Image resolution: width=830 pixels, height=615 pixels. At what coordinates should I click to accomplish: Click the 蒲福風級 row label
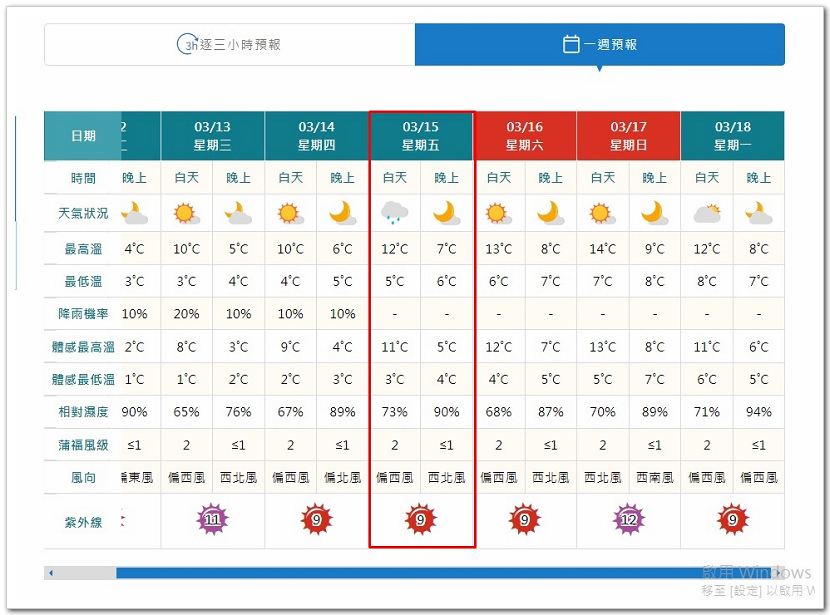click(x=83, y=445)
